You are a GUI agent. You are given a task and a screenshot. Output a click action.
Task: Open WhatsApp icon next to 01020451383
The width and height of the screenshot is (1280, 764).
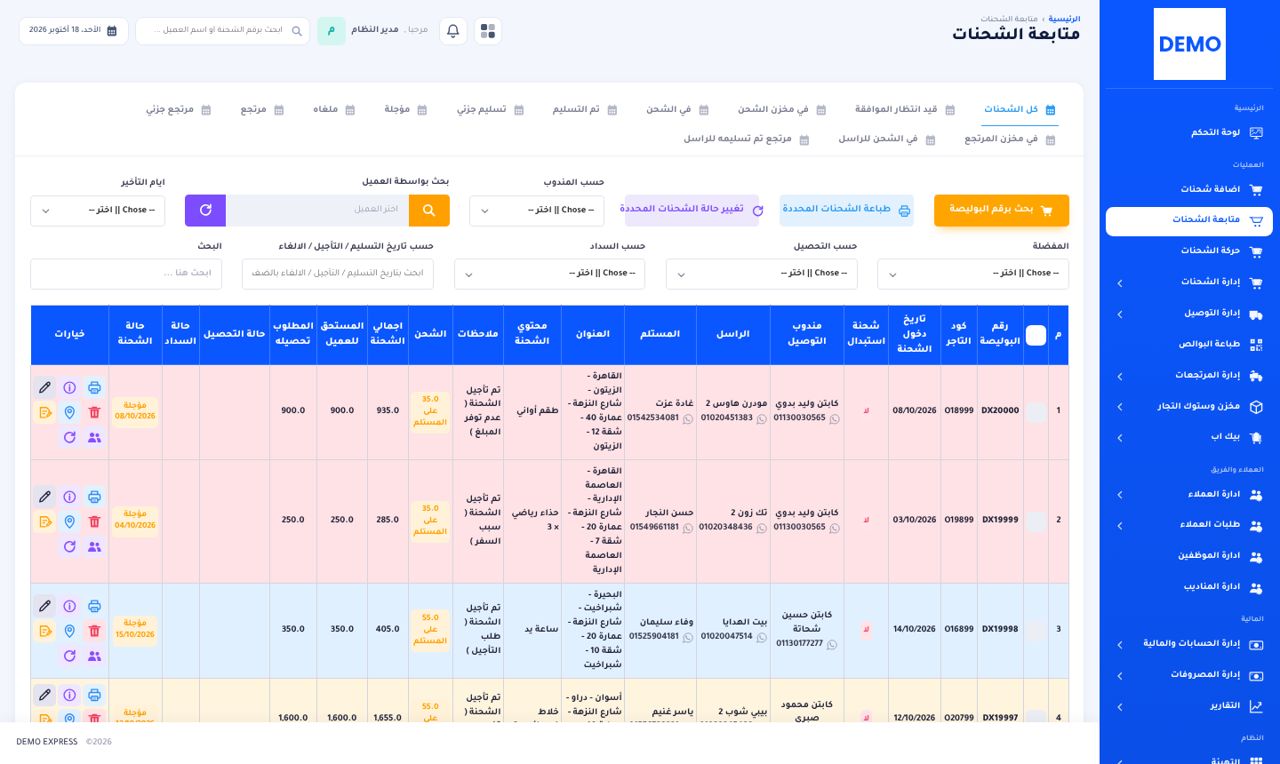[762, 419]
